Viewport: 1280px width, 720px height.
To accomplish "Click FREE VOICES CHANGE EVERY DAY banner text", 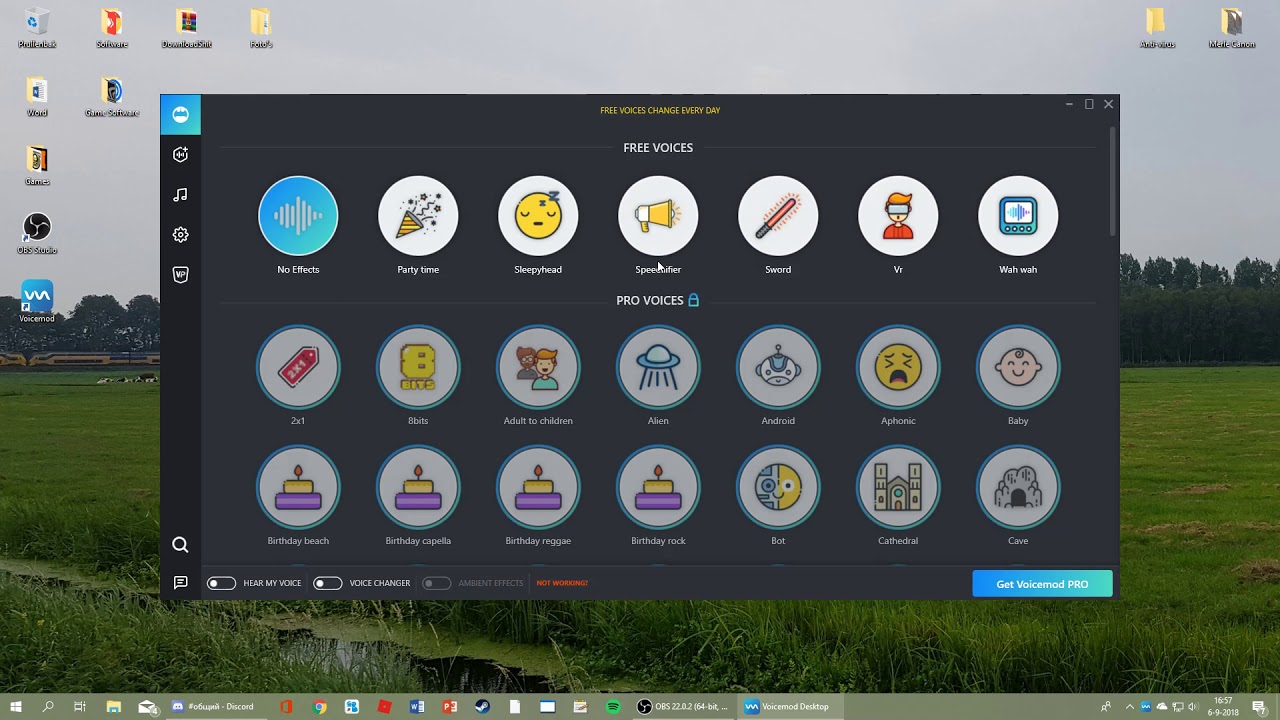I will pyautogui.click(x=660, y=111).
